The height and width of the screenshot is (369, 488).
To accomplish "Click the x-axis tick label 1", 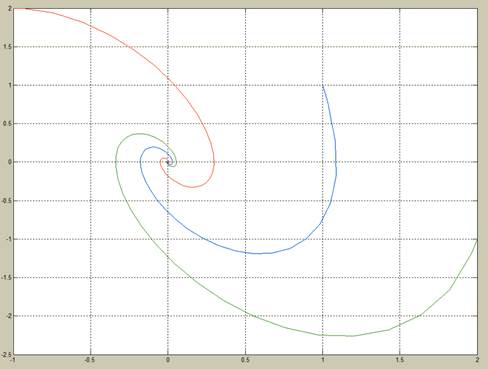I will 323,360.
